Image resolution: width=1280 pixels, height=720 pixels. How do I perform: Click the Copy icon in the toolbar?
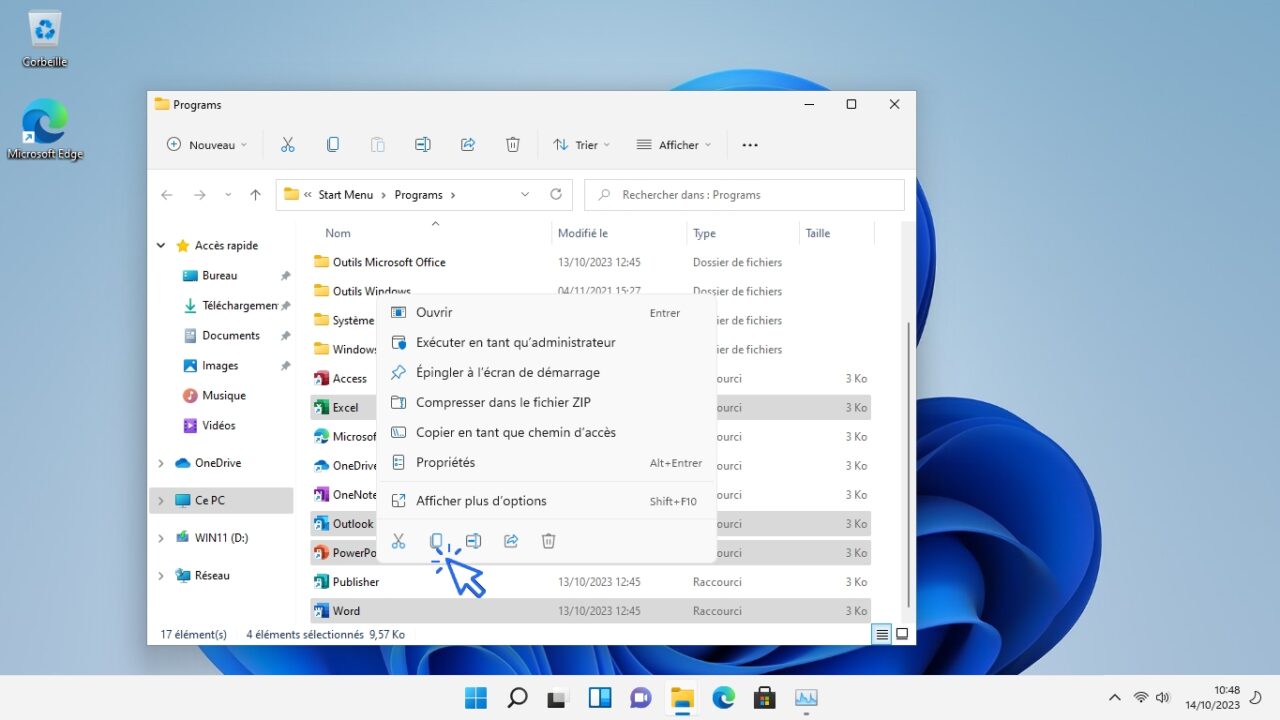click(332, 144)
